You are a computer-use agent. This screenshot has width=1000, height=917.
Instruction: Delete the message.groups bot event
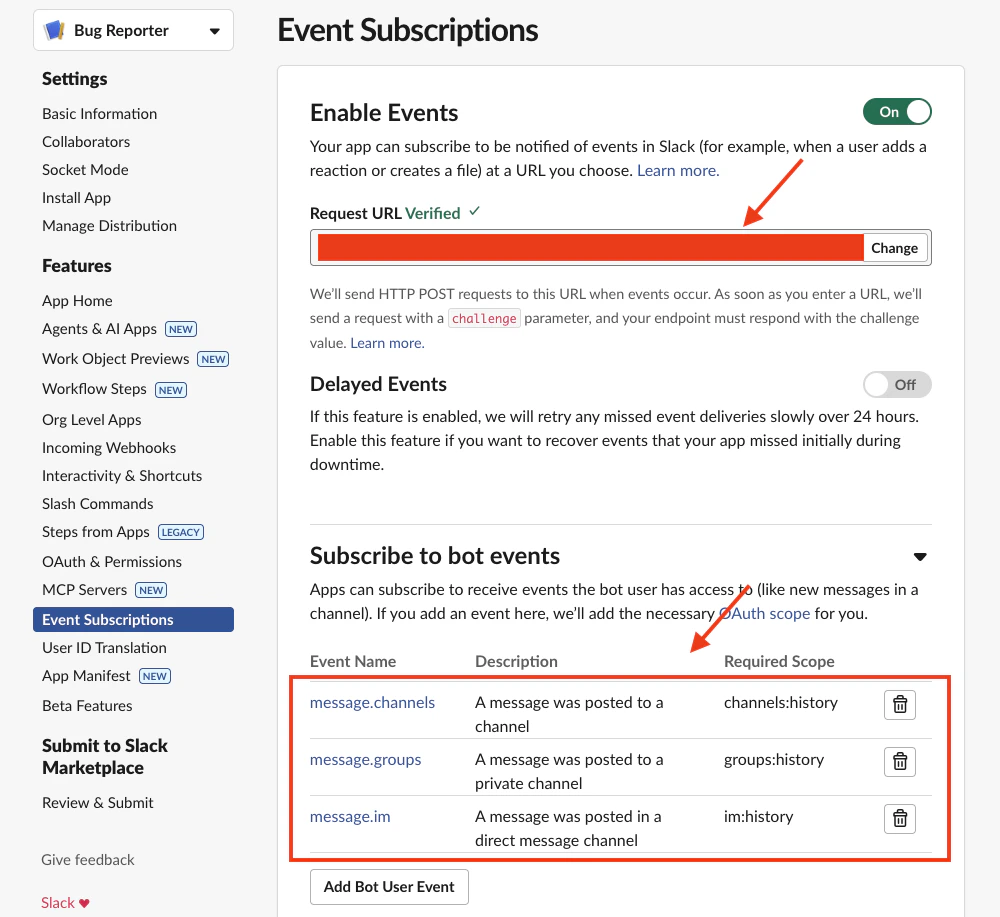[899, 761]
